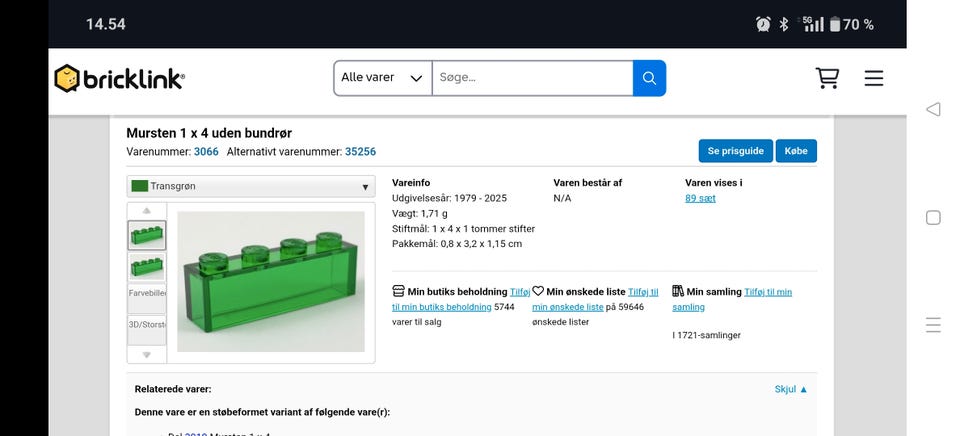Click the text Udgivelsesår: 1979 - 2025

(449, 198)
